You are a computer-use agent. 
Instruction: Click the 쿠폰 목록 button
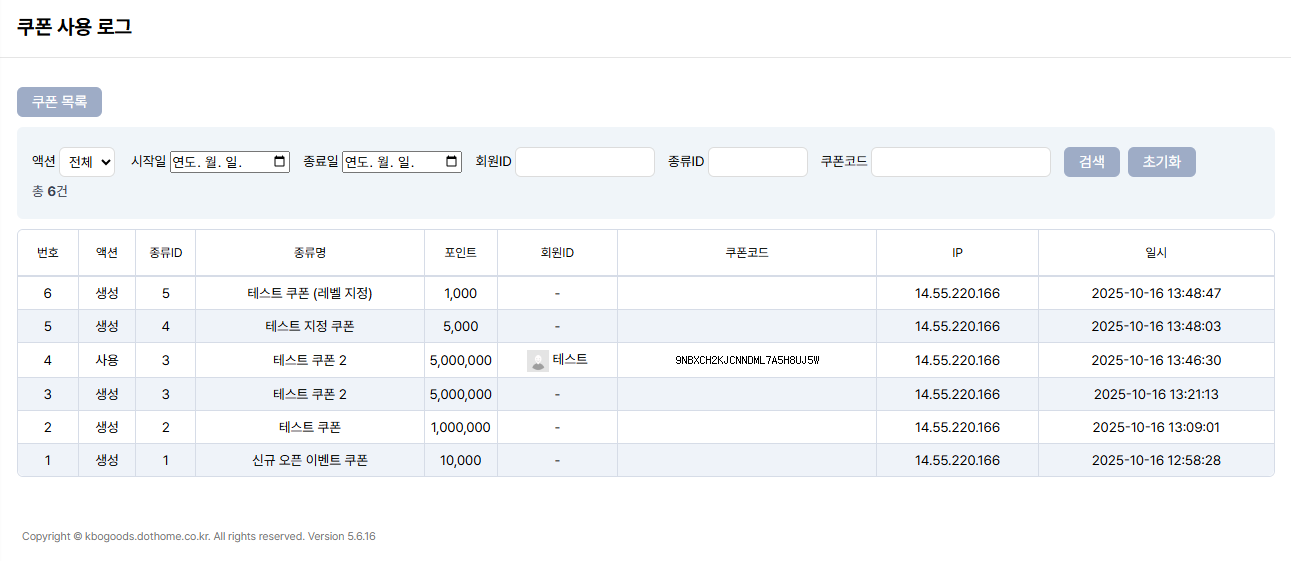coord(59,102)
